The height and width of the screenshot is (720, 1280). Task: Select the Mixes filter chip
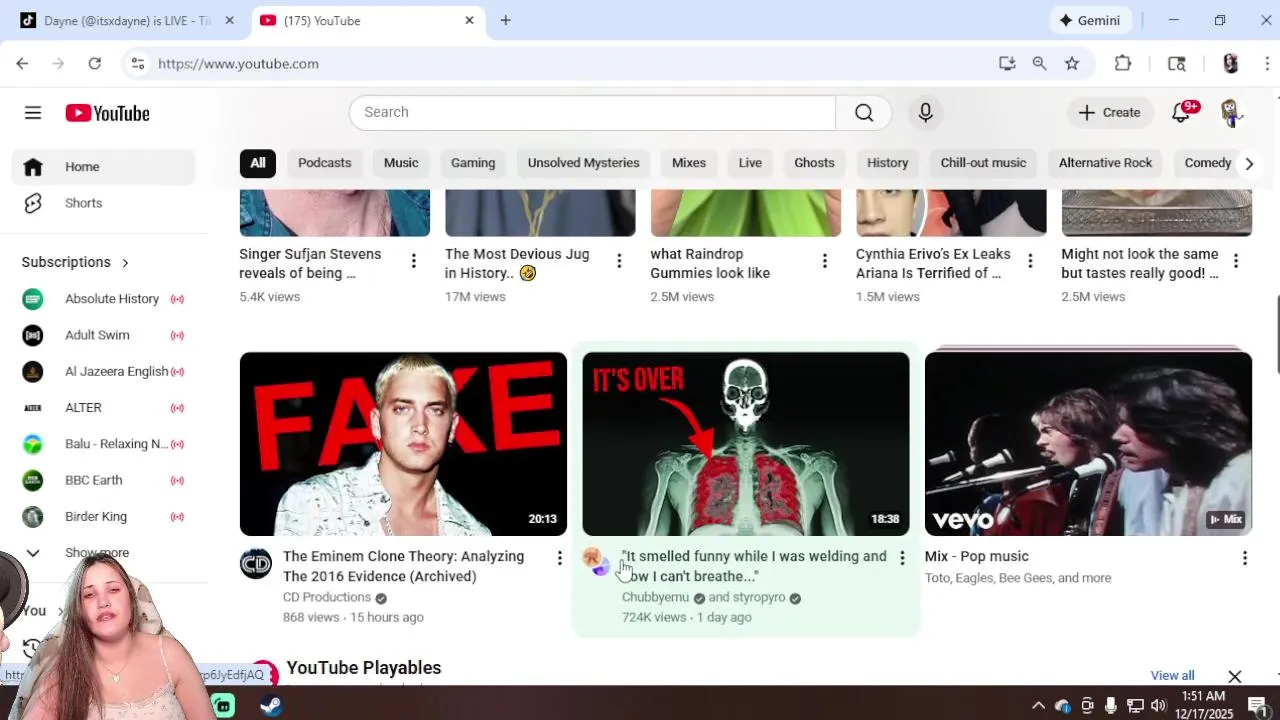(689, 163)
